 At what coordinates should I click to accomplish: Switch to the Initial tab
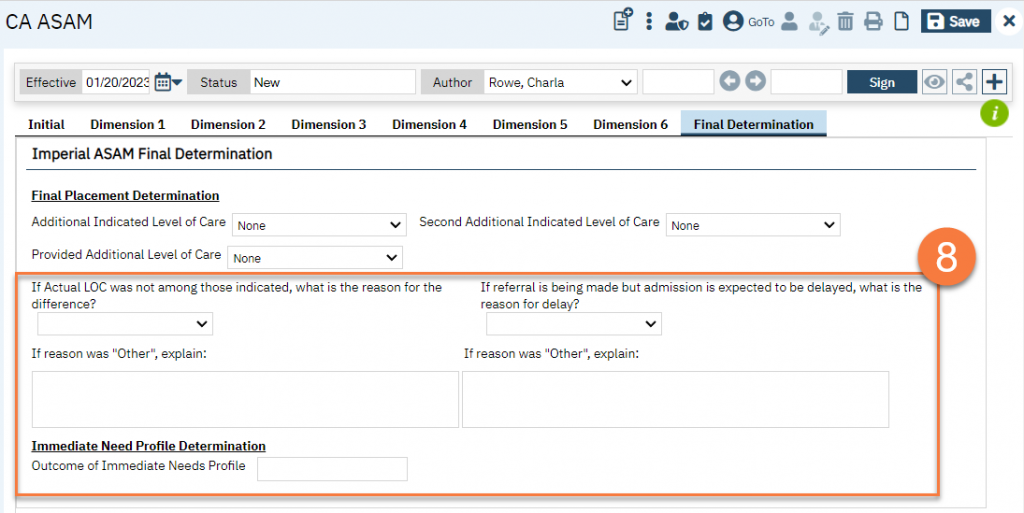(46, 125)
